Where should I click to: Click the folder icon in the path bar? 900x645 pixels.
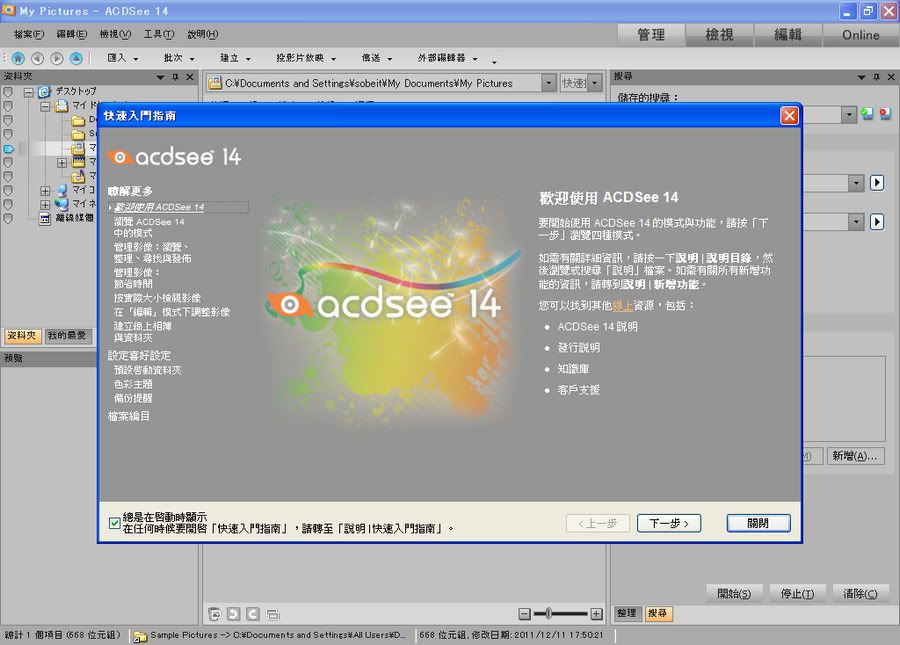[x=215, y=83]
